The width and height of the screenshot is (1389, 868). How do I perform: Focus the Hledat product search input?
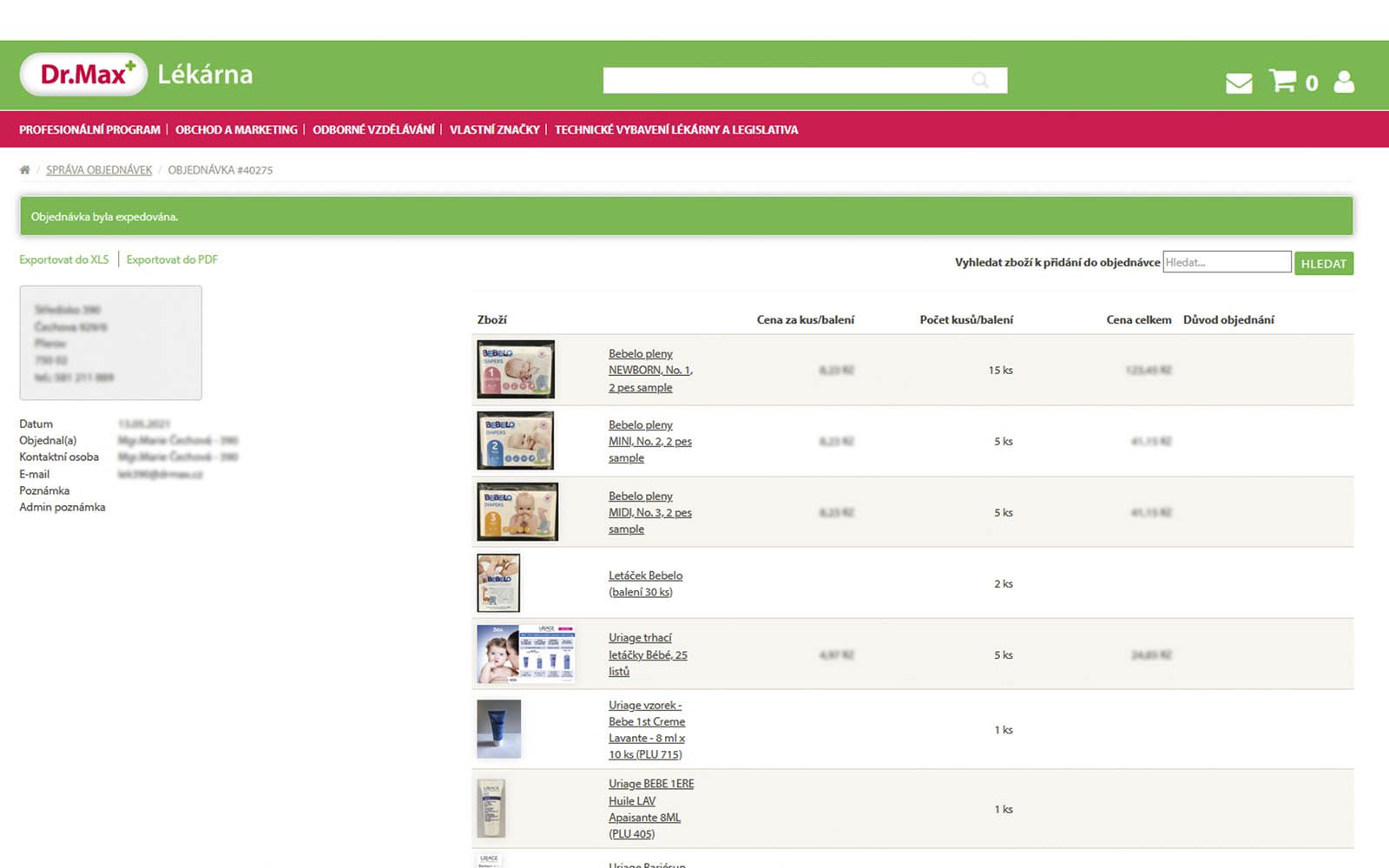pos(1227,262)
